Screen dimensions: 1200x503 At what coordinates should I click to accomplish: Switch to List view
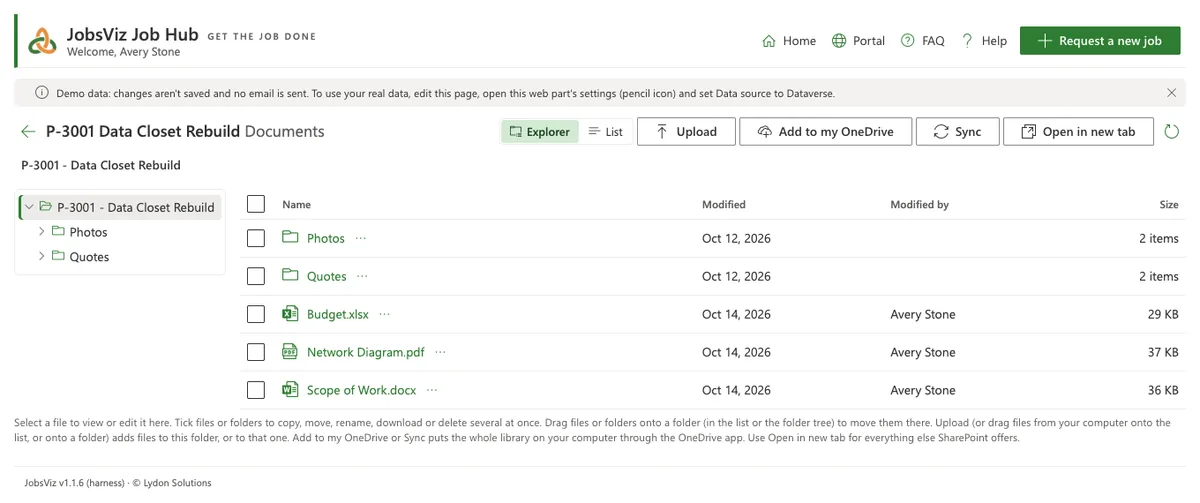(x=605, y=132)
